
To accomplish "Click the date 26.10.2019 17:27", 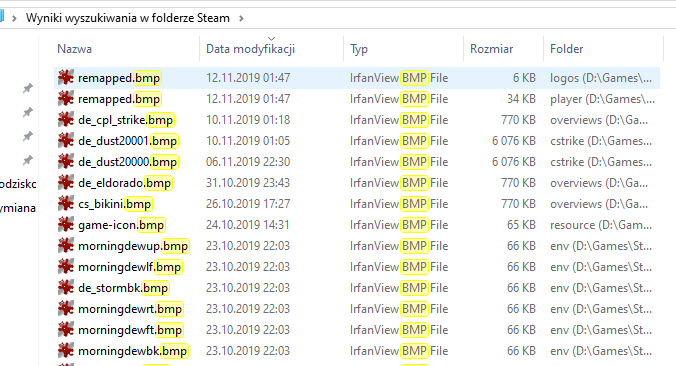I will (x=248, y=204).
